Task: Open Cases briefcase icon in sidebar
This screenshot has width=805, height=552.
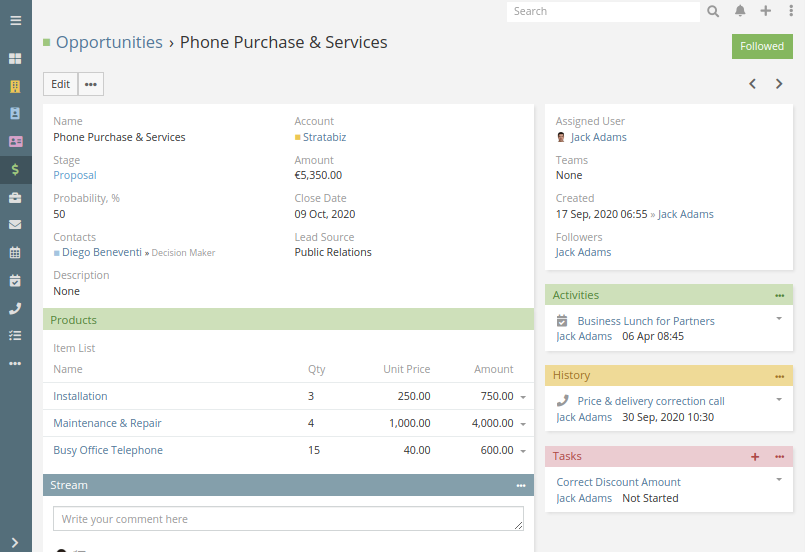Action: [x=15, y=198]
